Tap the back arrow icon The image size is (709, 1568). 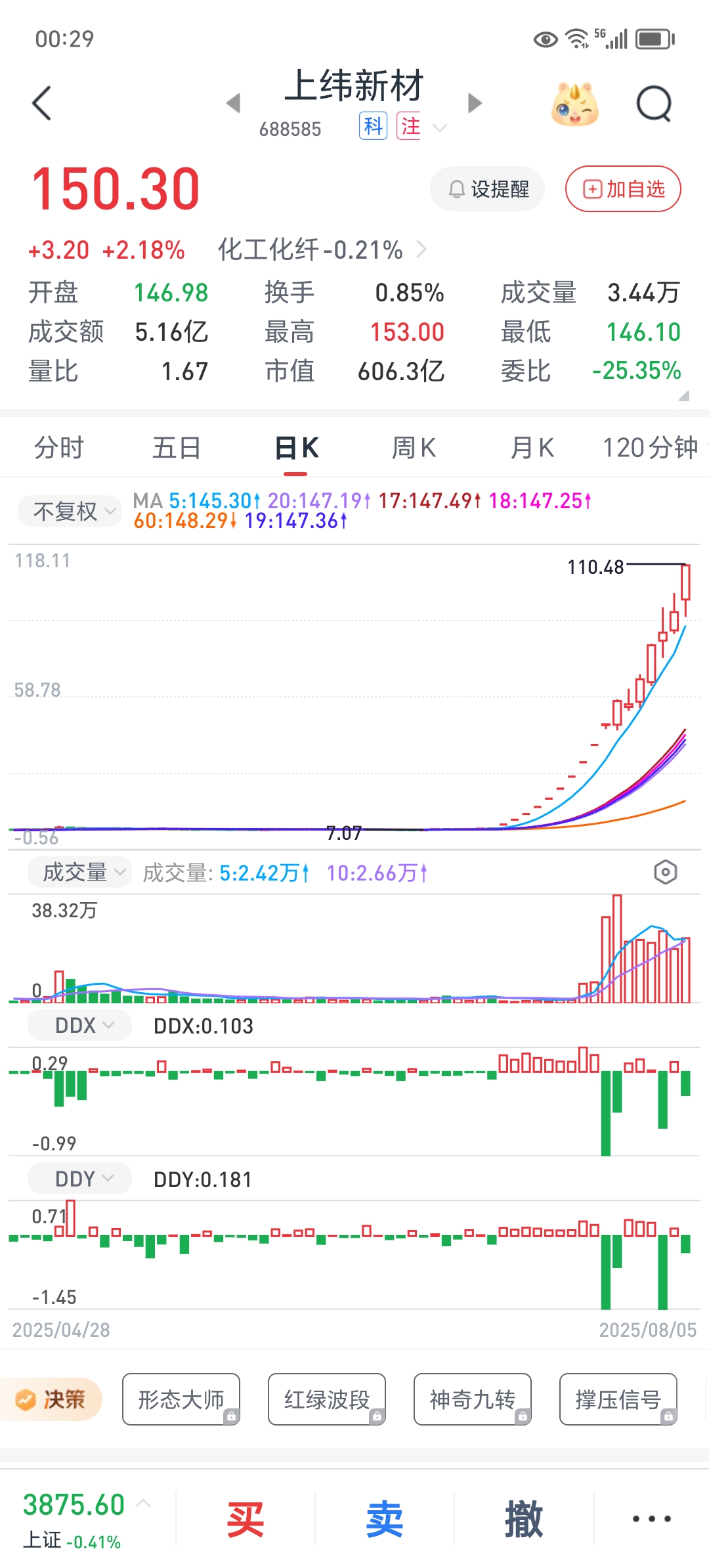pos(41,103)
